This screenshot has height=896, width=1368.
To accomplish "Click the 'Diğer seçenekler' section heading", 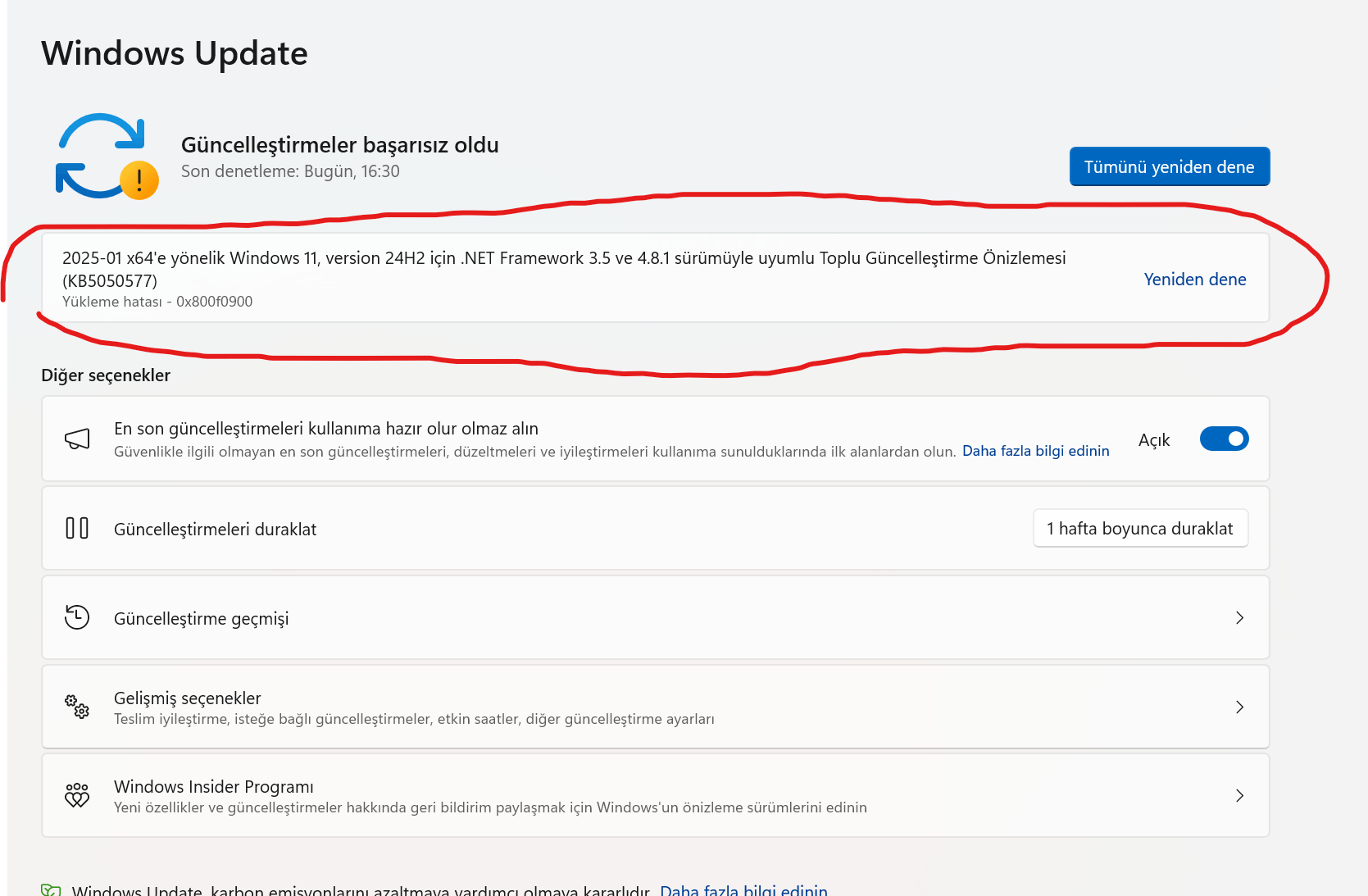I will tap(106, 375).
